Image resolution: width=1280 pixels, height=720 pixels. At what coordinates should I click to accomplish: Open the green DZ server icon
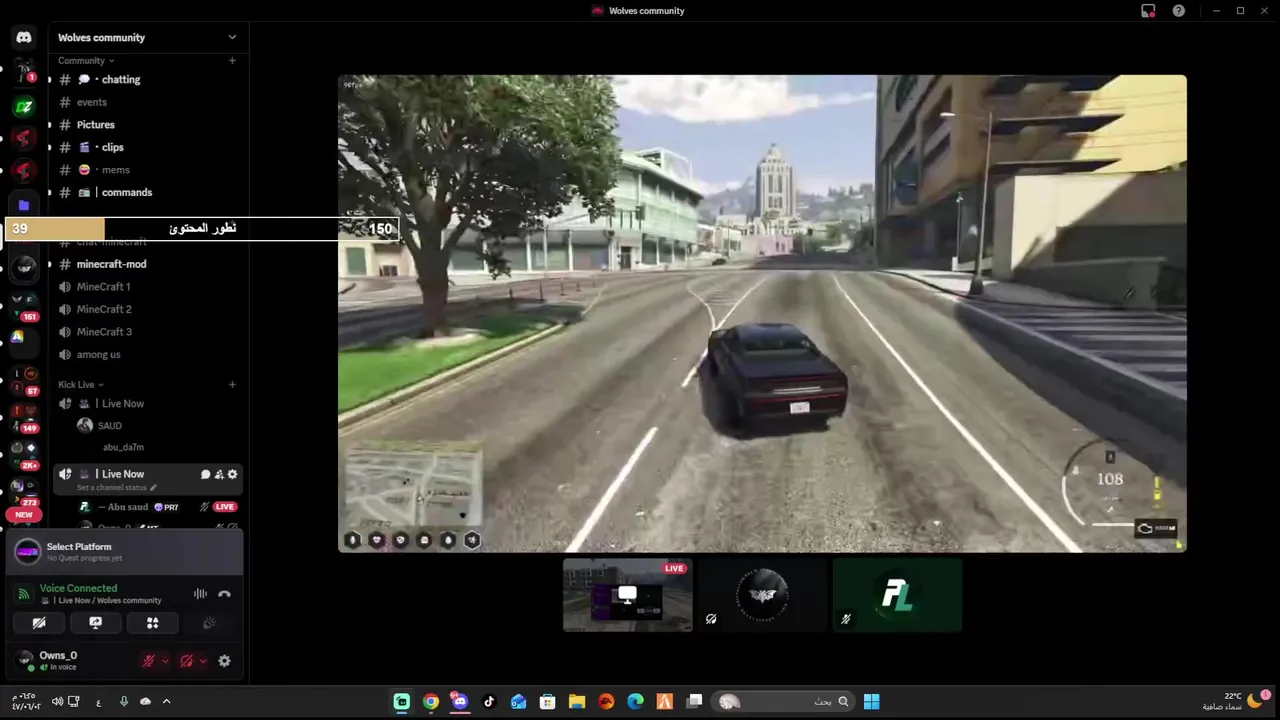(24, 106)
